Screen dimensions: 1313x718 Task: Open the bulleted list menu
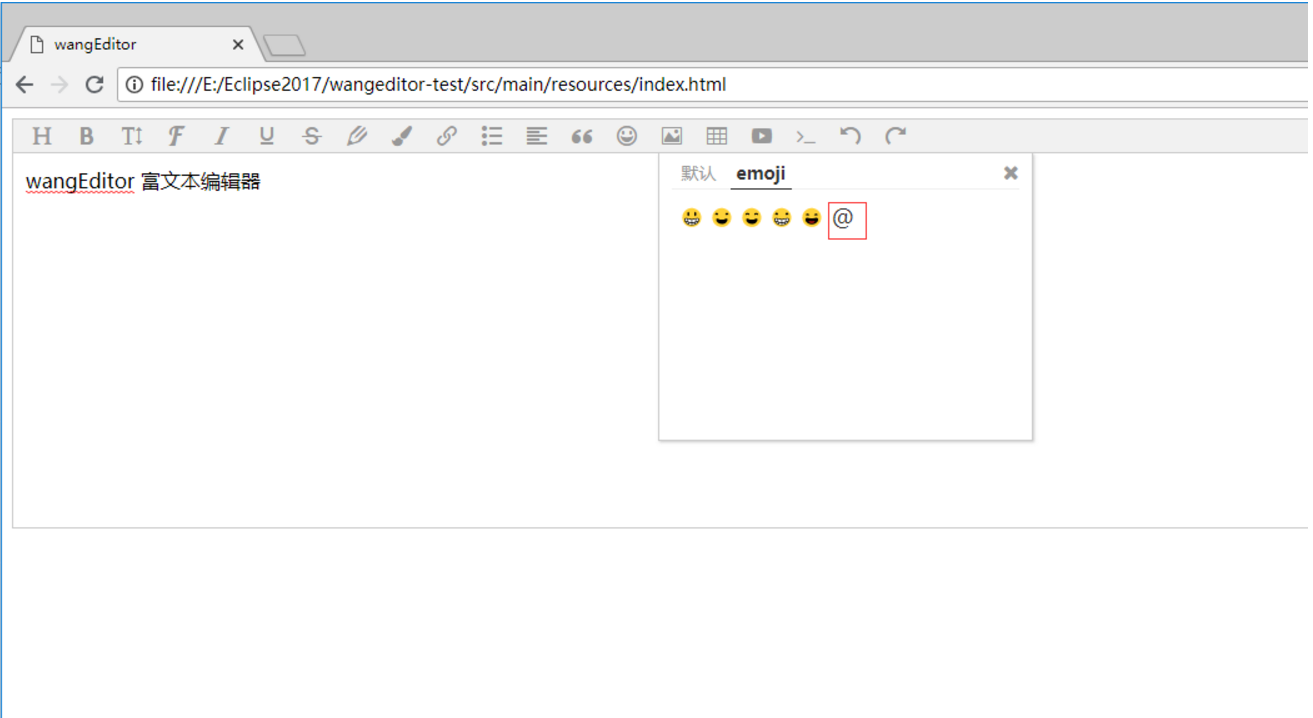coord(492,136)
